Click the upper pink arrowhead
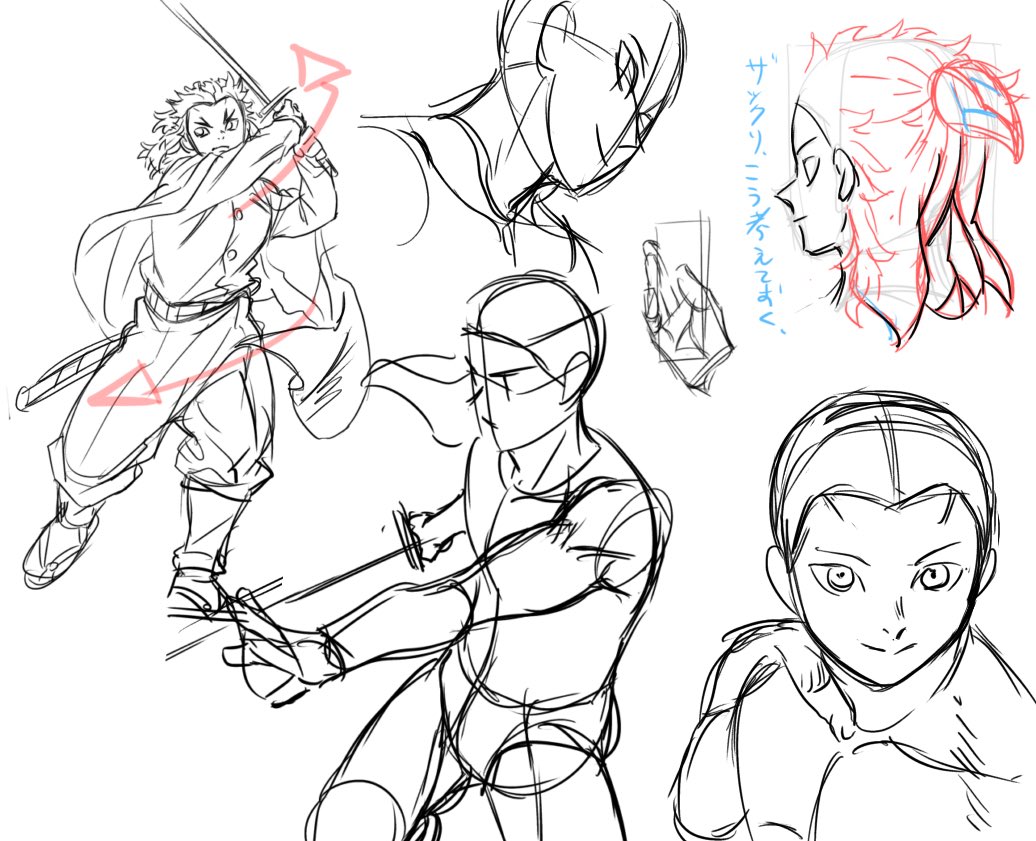This screenshot has width=1036, height=841. (319, 67)
